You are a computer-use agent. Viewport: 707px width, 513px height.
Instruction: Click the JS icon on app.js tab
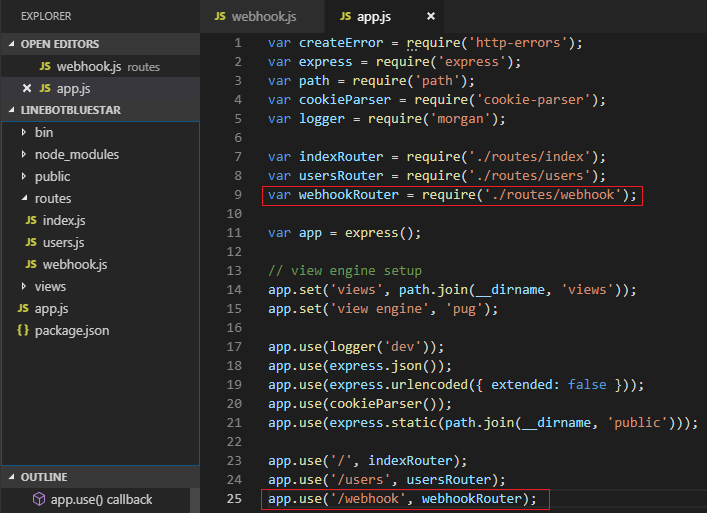tap(345, 16)
